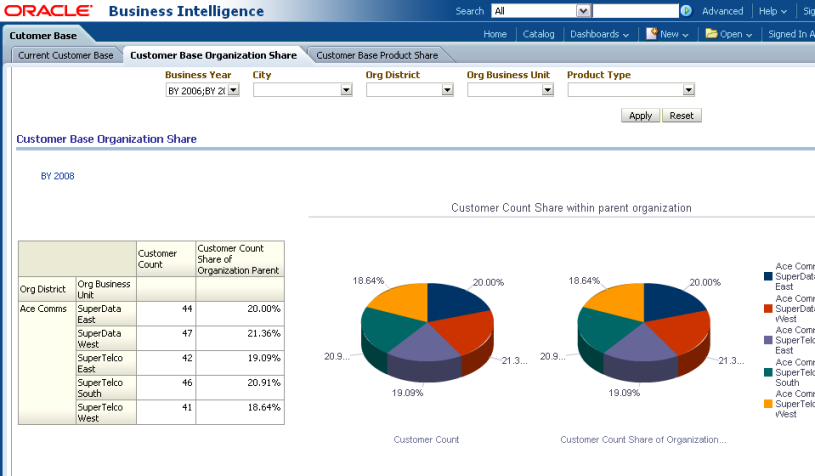Open the New menu
This screenshot has height=476, width=815.
click(x=674, y=34)
